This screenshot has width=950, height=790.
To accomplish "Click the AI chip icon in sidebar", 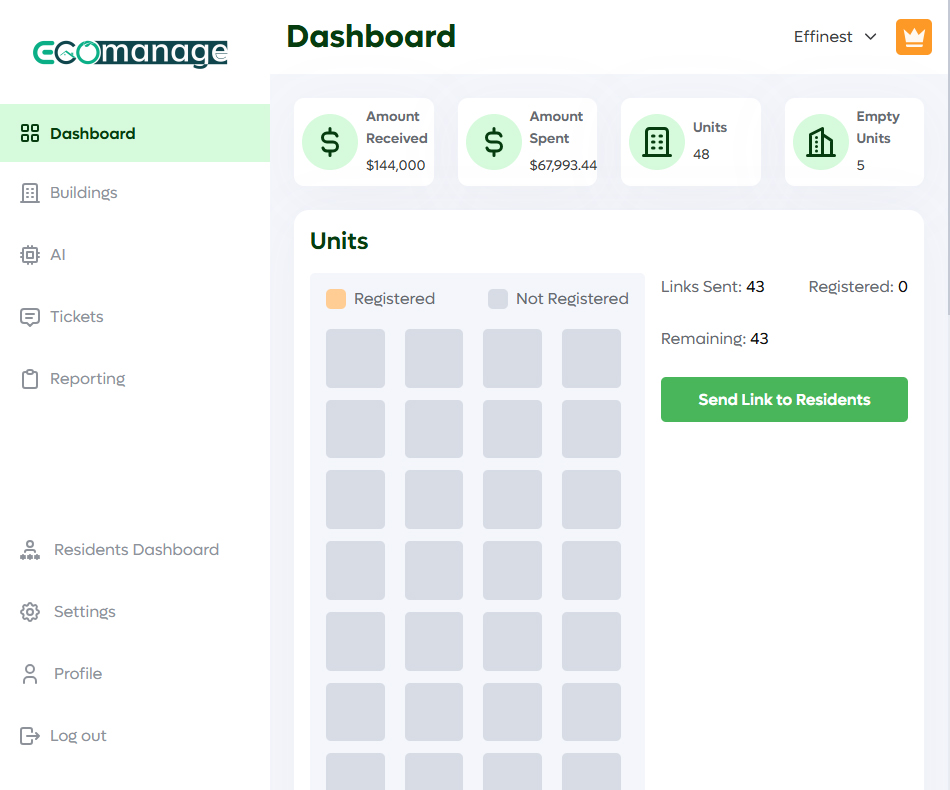I will pos(30,255).
